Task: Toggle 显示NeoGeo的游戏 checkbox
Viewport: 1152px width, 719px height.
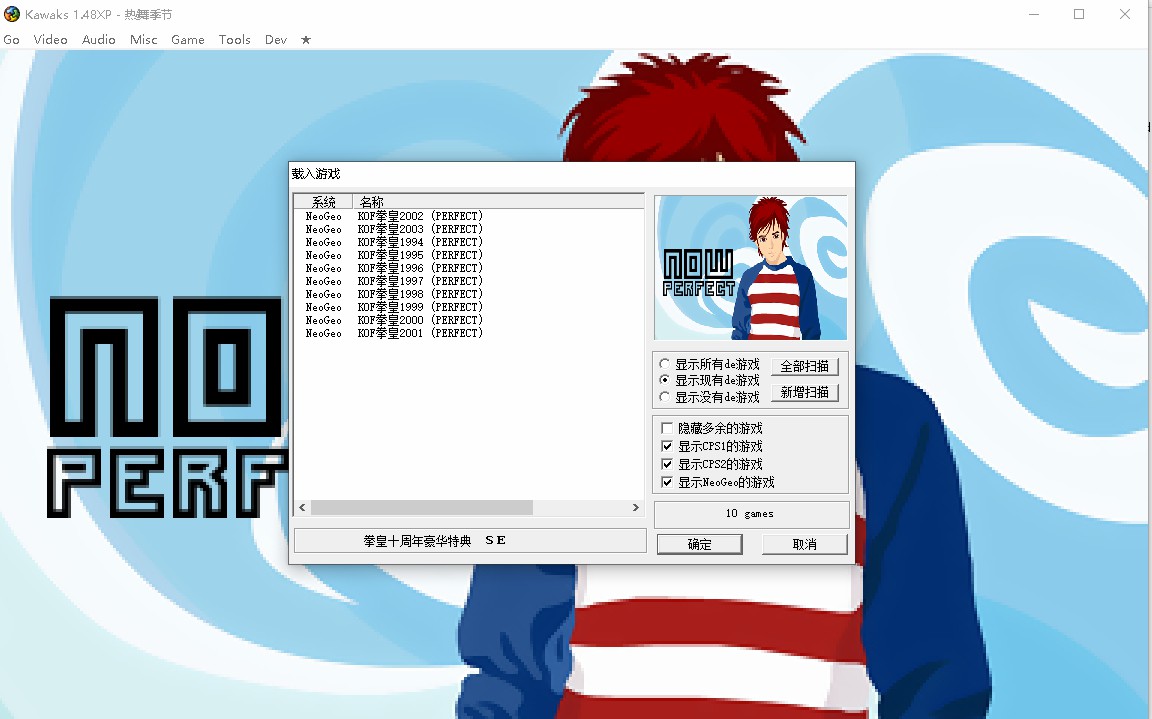Action: coord(718,483)
